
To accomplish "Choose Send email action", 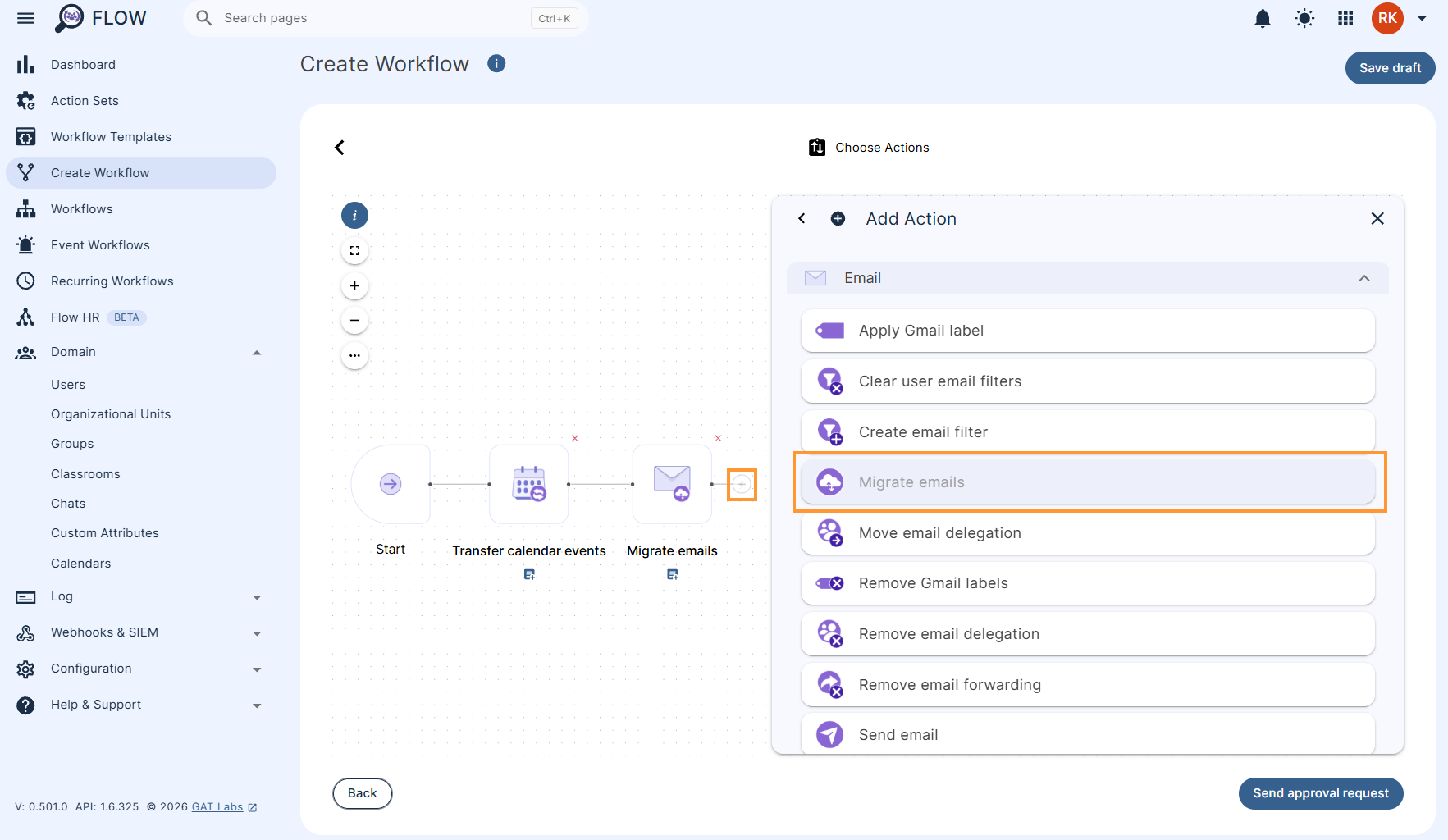I will tap(1088, 734).
